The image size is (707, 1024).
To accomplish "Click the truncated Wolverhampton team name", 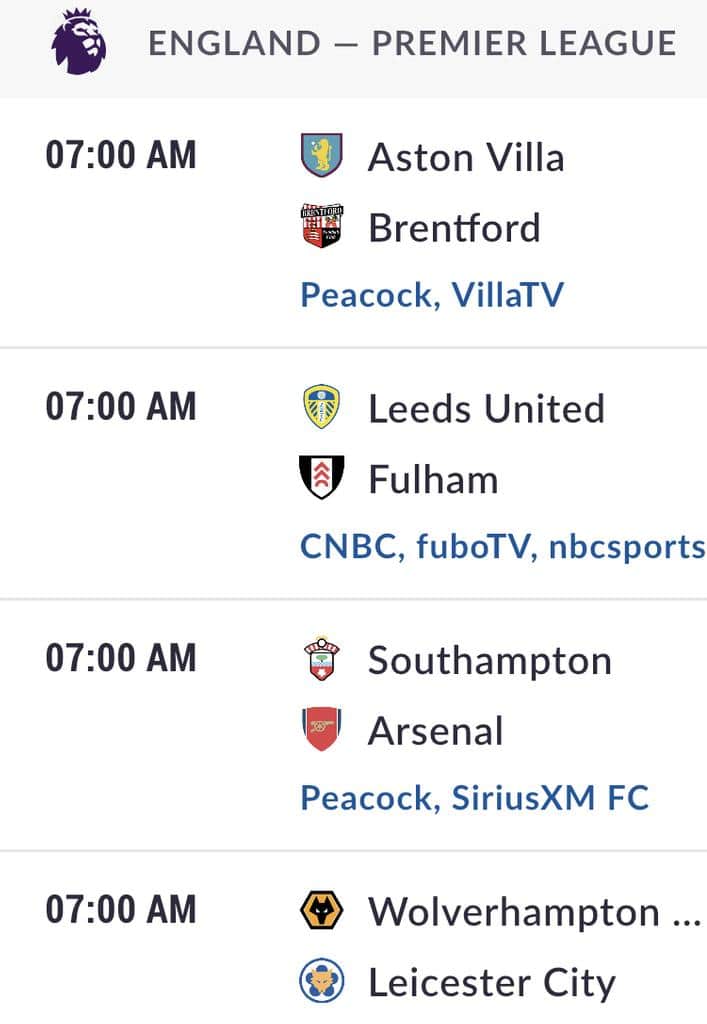I will click(x=534, y=912).
